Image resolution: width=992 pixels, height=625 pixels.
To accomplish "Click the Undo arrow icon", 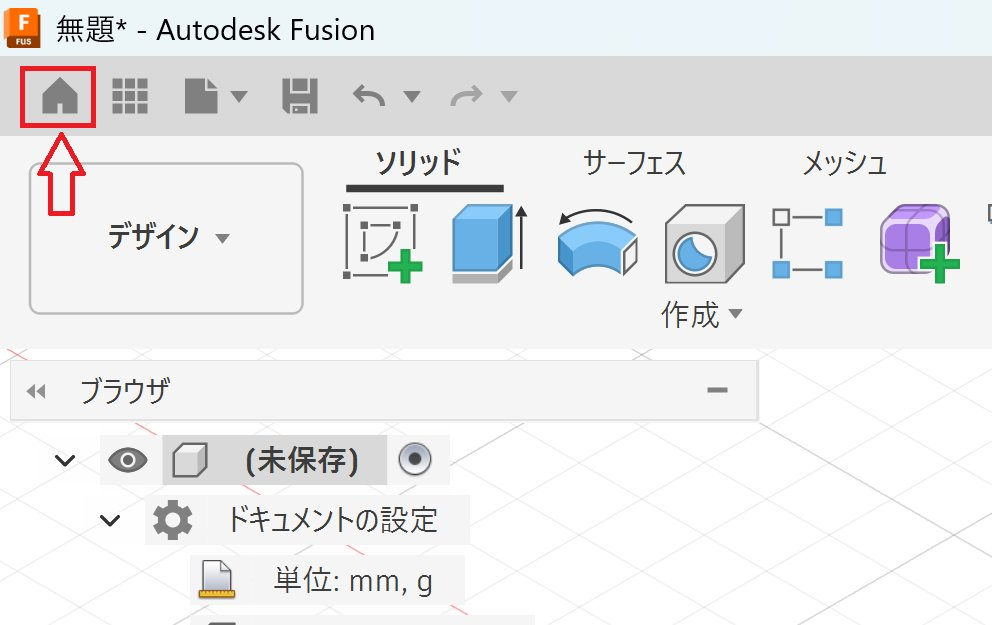I will tap(370, 97).
